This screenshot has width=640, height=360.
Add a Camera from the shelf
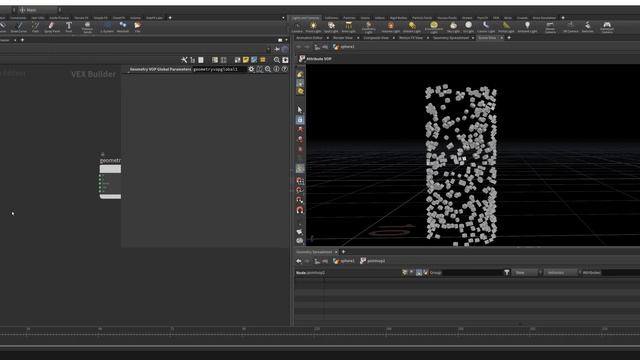[x=297, y=27]
